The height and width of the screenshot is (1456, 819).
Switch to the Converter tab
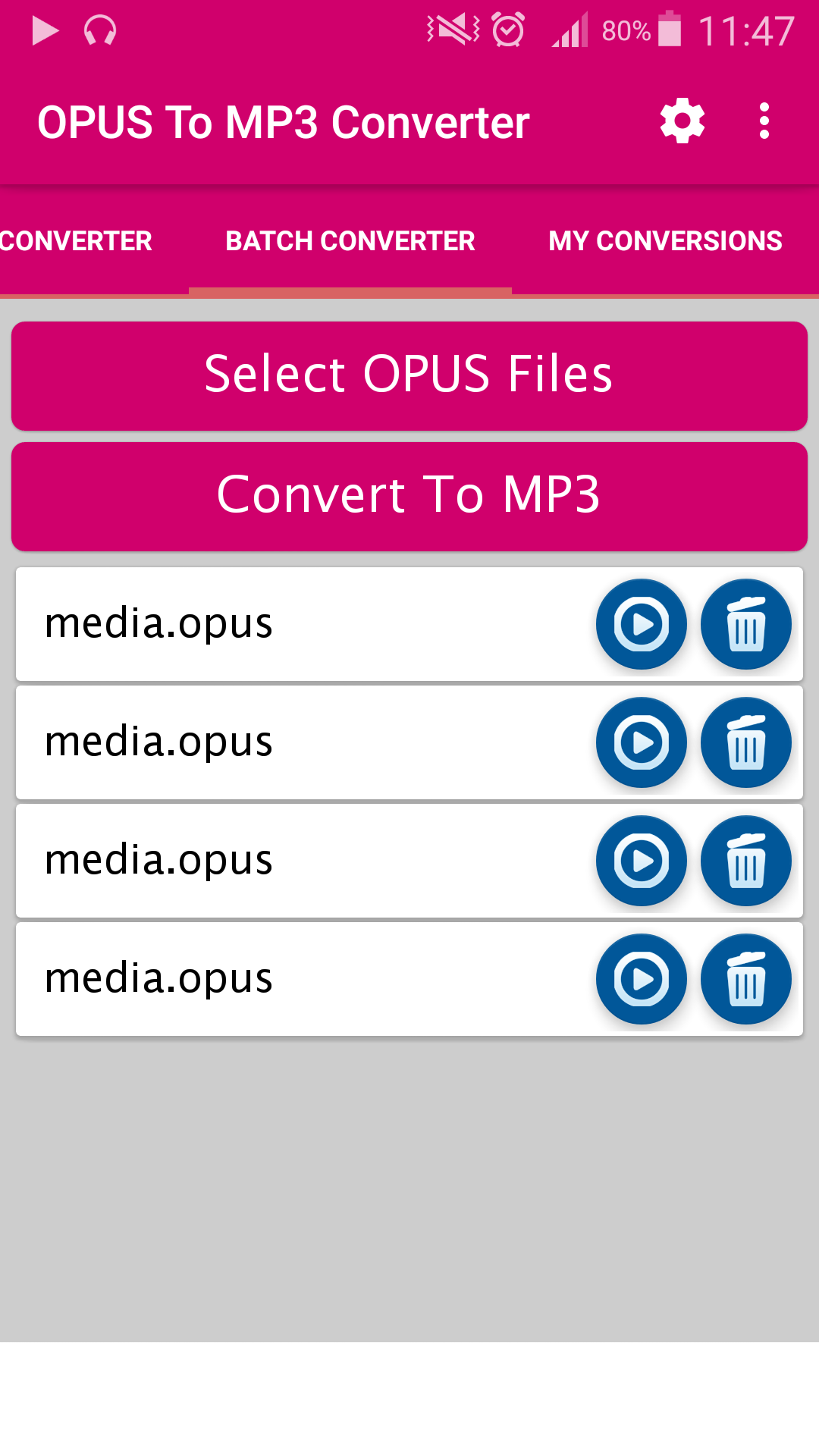pyautogui.click(x=76, y=241)
